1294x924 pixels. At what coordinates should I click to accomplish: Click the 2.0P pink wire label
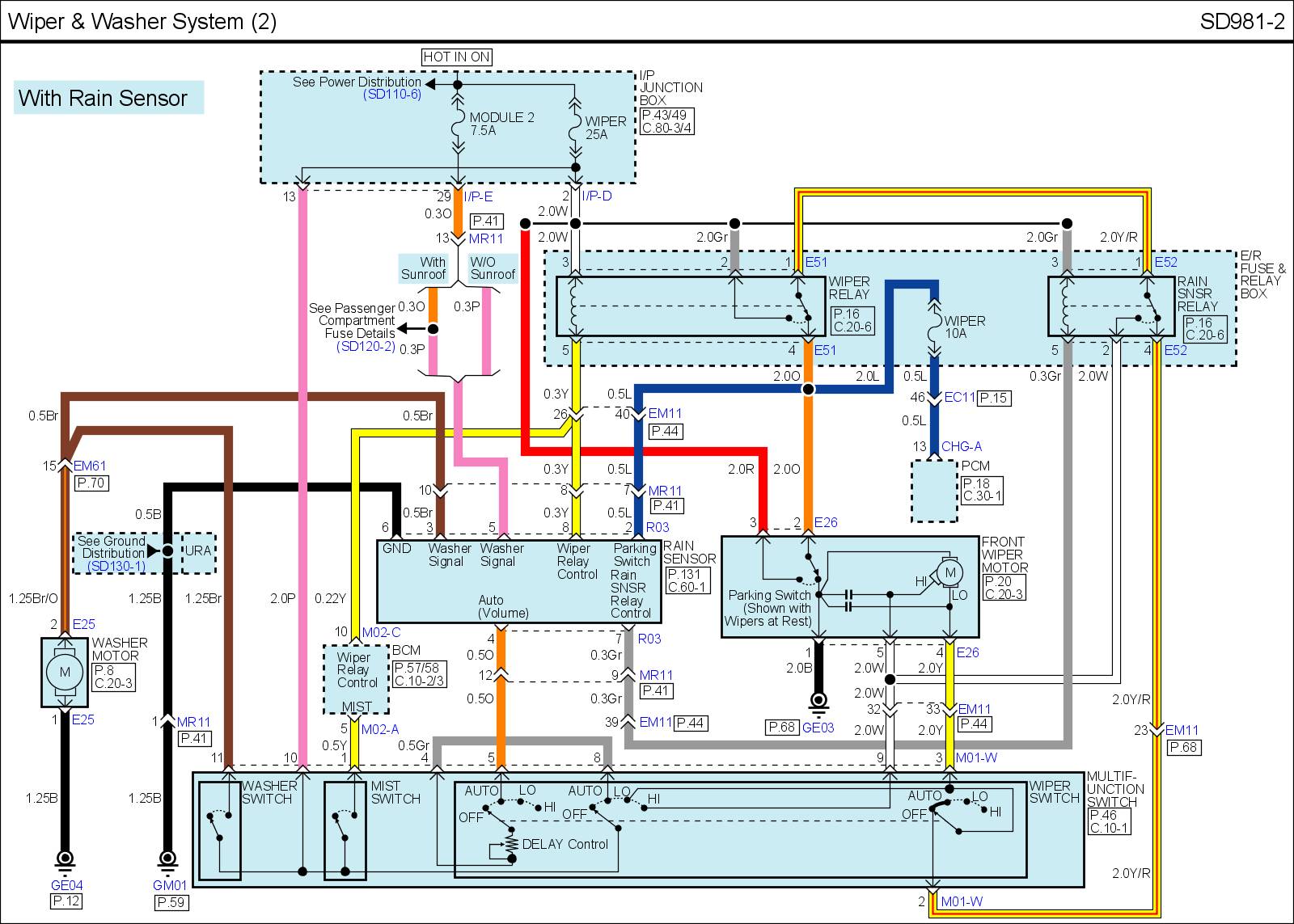click(x=283, y=599)
